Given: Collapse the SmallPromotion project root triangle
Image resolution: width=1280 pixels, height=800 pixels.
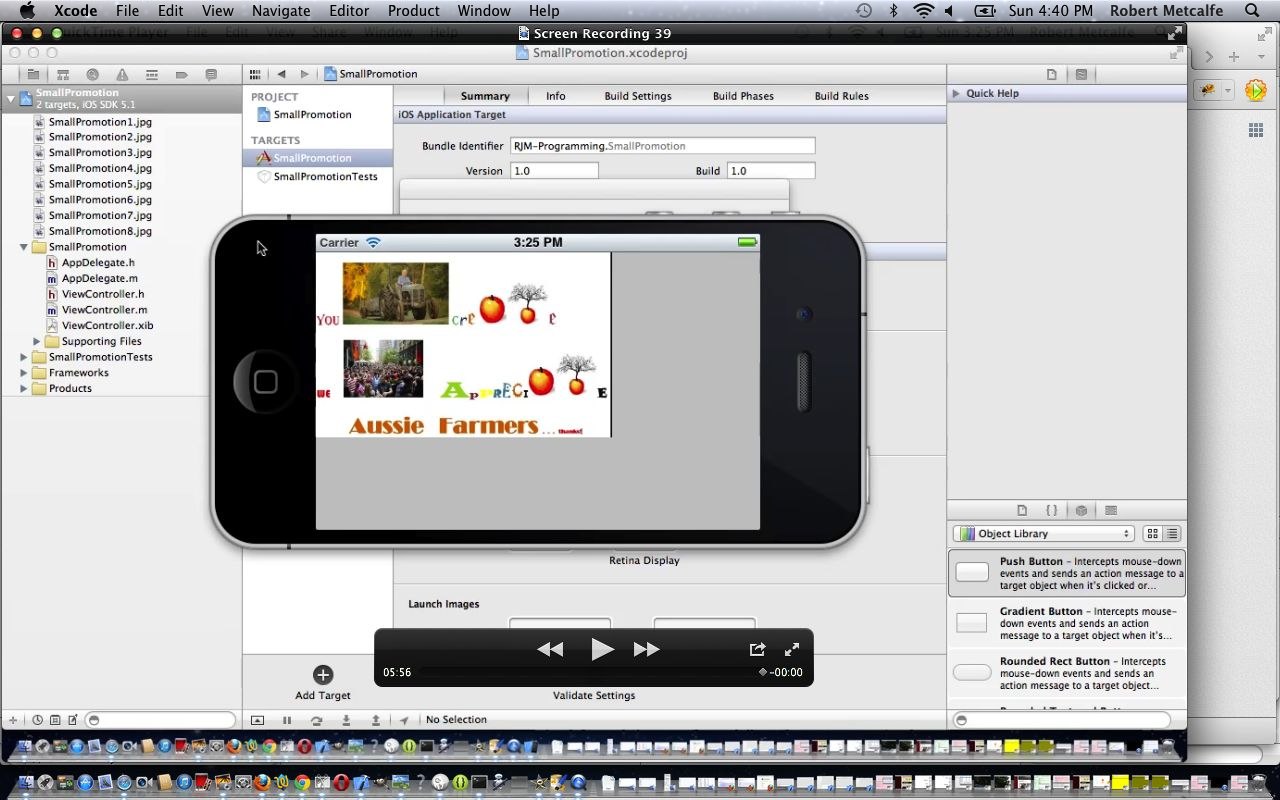Looking at the screenshot, I should pyautogui.click(x=11, y=98).
